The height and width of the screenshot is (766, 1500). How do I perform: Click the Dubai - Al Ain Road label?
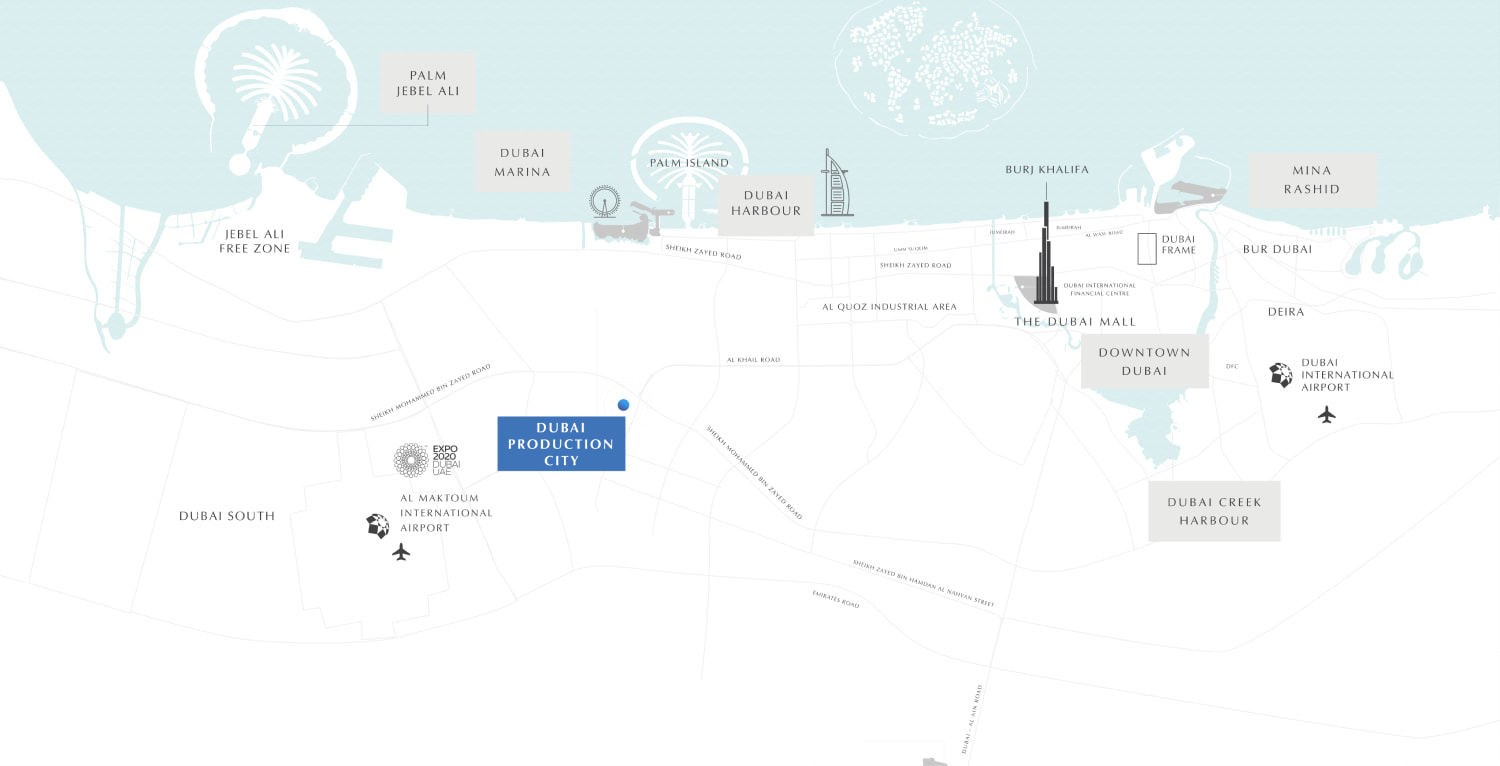coord(973,720)
